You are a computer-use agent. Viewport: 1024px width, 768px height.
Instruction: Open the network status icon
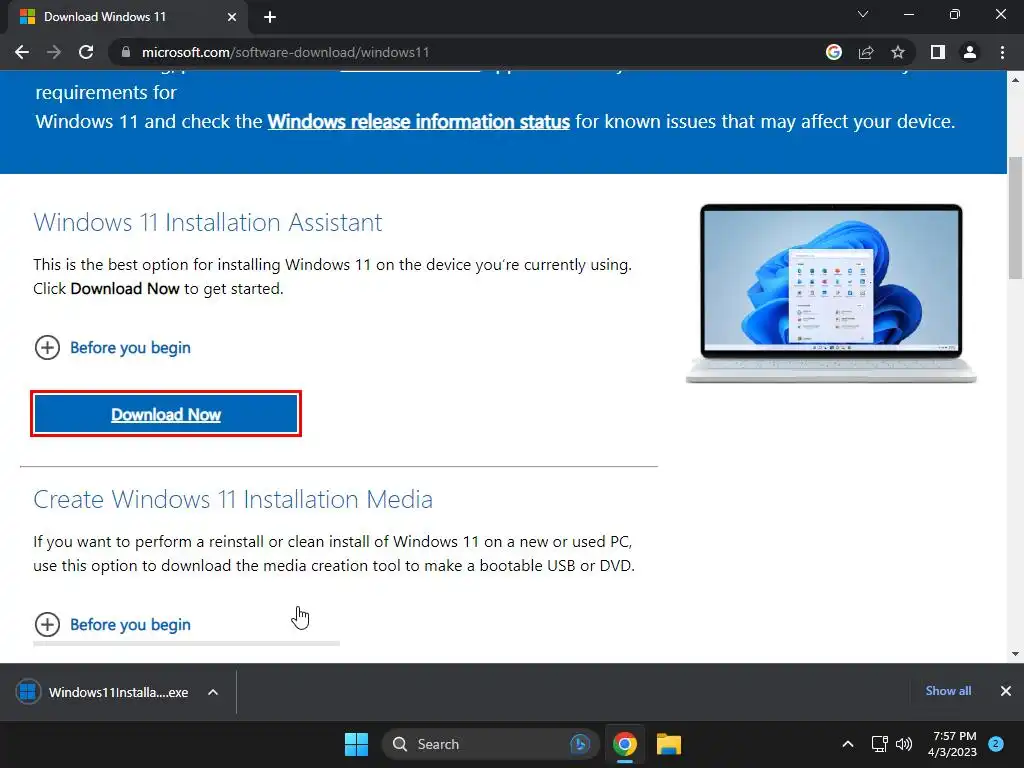tap(880, 744)
